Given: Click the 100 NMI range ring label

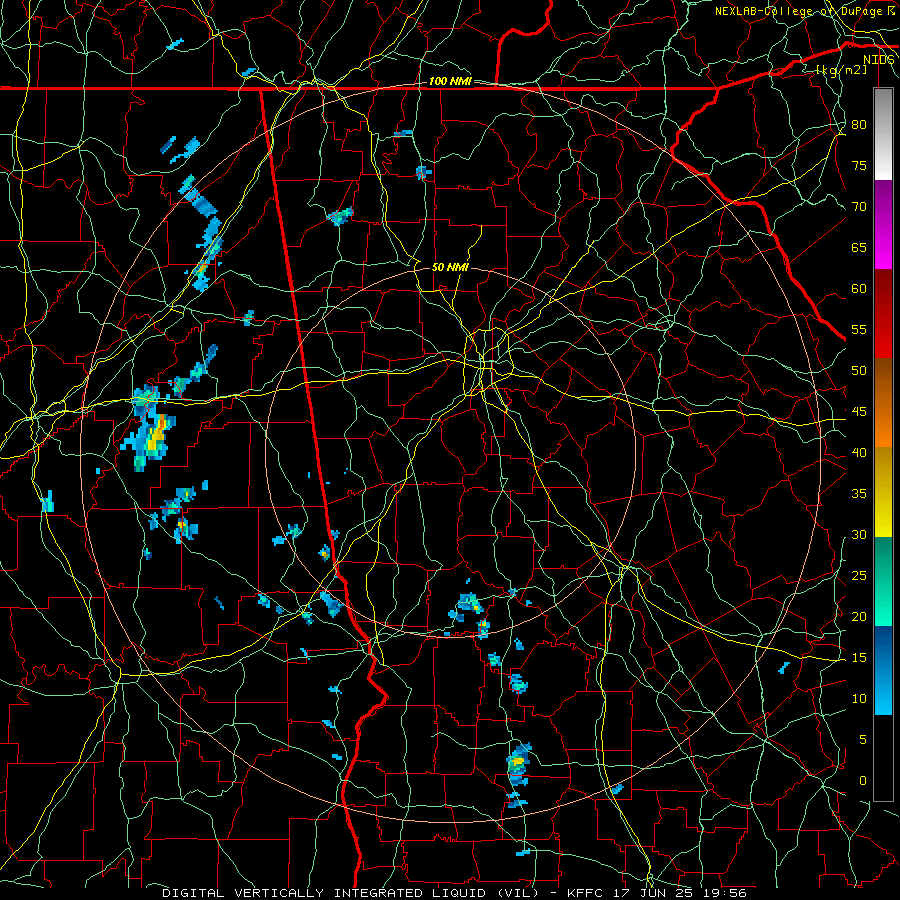Looking at the screenshot, I should pos(450,82).
